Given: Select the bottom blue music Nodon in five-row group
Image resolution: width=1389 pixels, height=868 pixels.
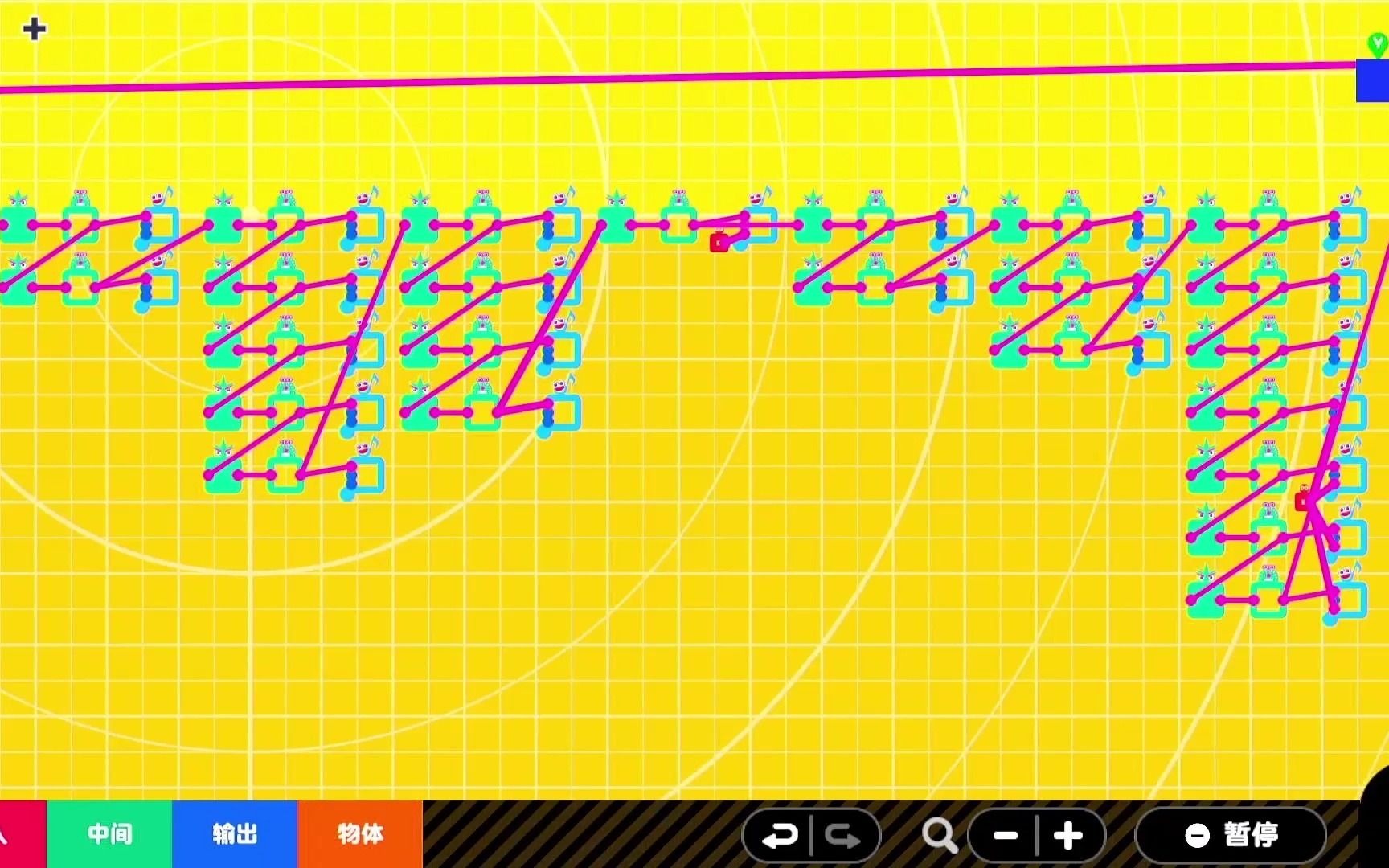Looking at the screenshot, I should pyautogui.click(x=363, y=471).
